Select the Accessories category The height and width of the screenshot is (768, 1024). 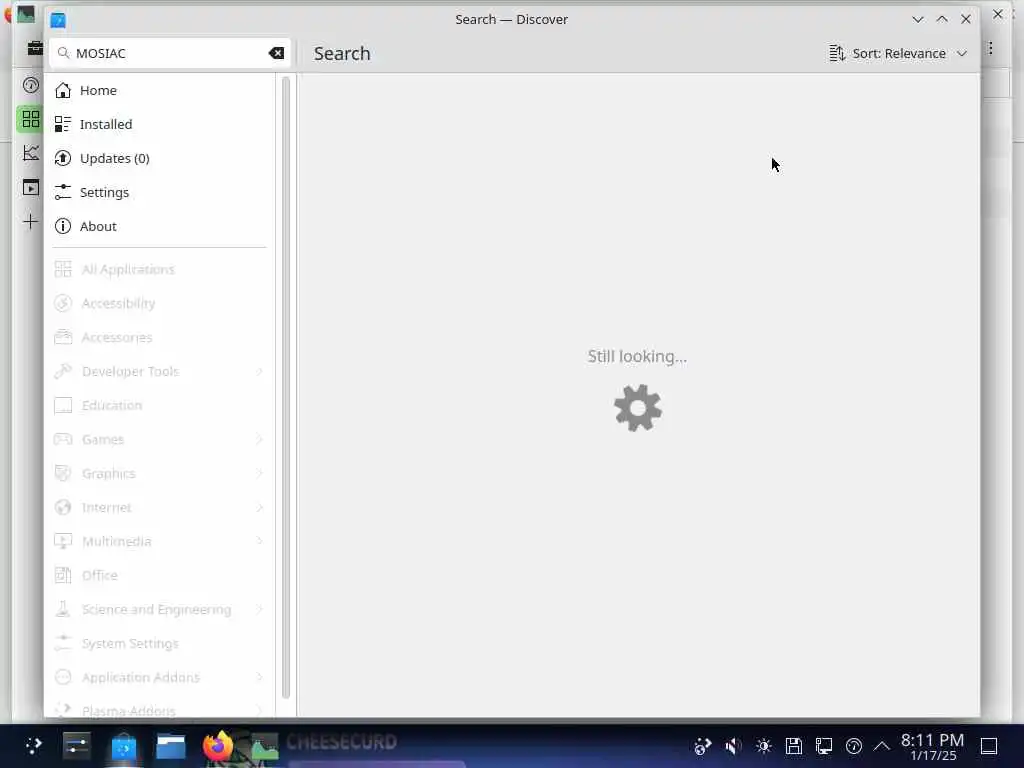click(160, 337)
